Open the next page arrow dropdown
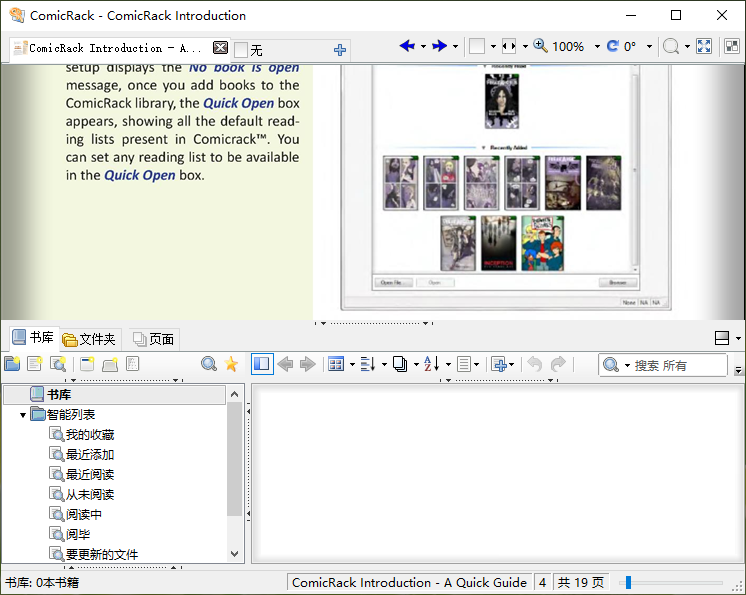Screen dimensions: 746x595 455,47
